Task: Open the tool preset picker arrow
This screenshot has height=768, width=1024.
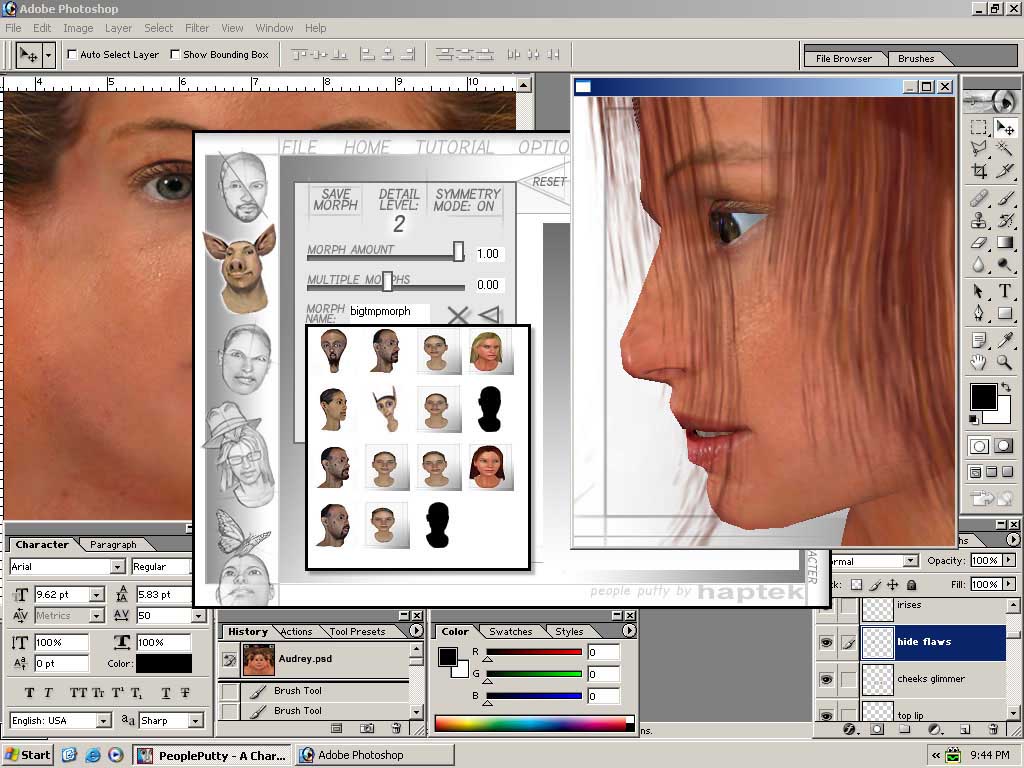Action: point(48,56)
